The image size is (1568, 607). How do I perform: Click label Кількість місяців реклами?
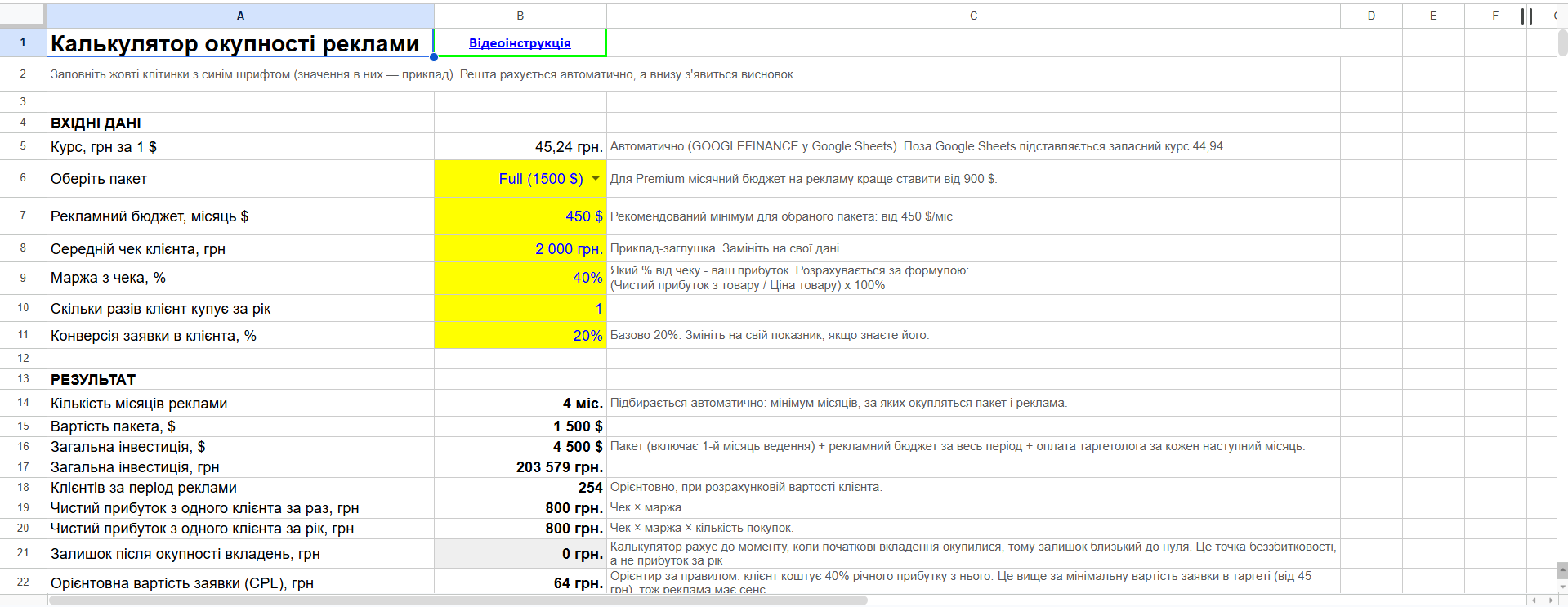tap(139, 404)
